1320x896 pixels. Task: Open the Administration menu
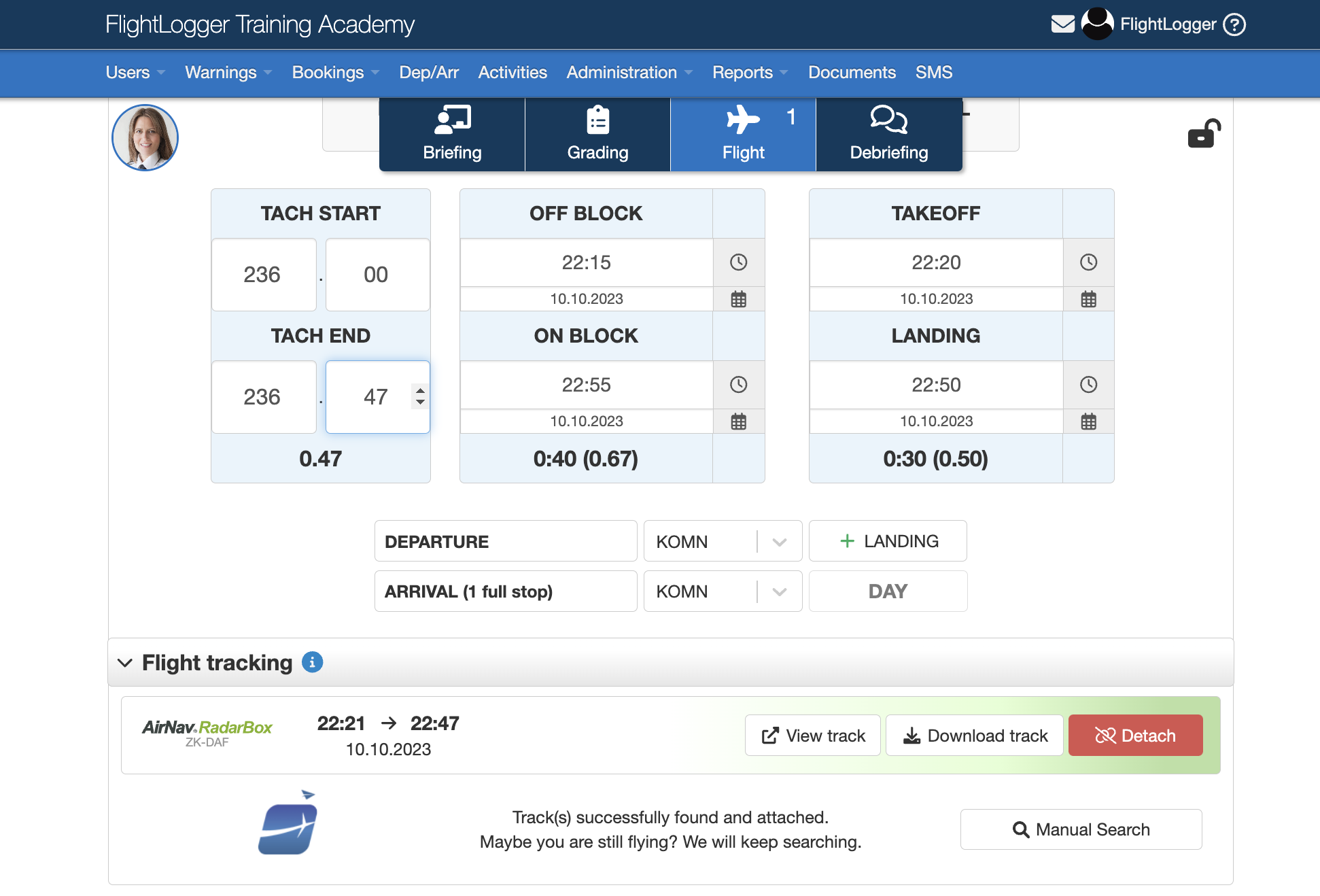(622, 73)
